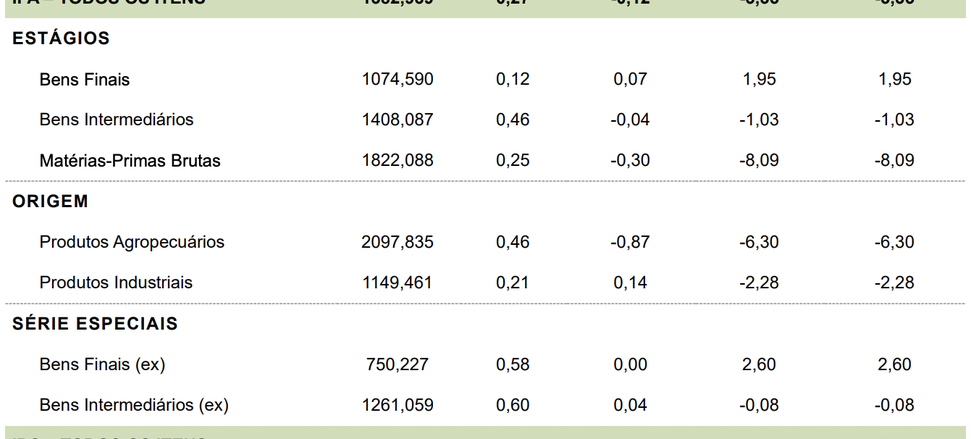Screen dimensions: 971x439
Task: Click the ESTÁGIOS section heading
Action: pyautogui.click(x=61, y=39)
